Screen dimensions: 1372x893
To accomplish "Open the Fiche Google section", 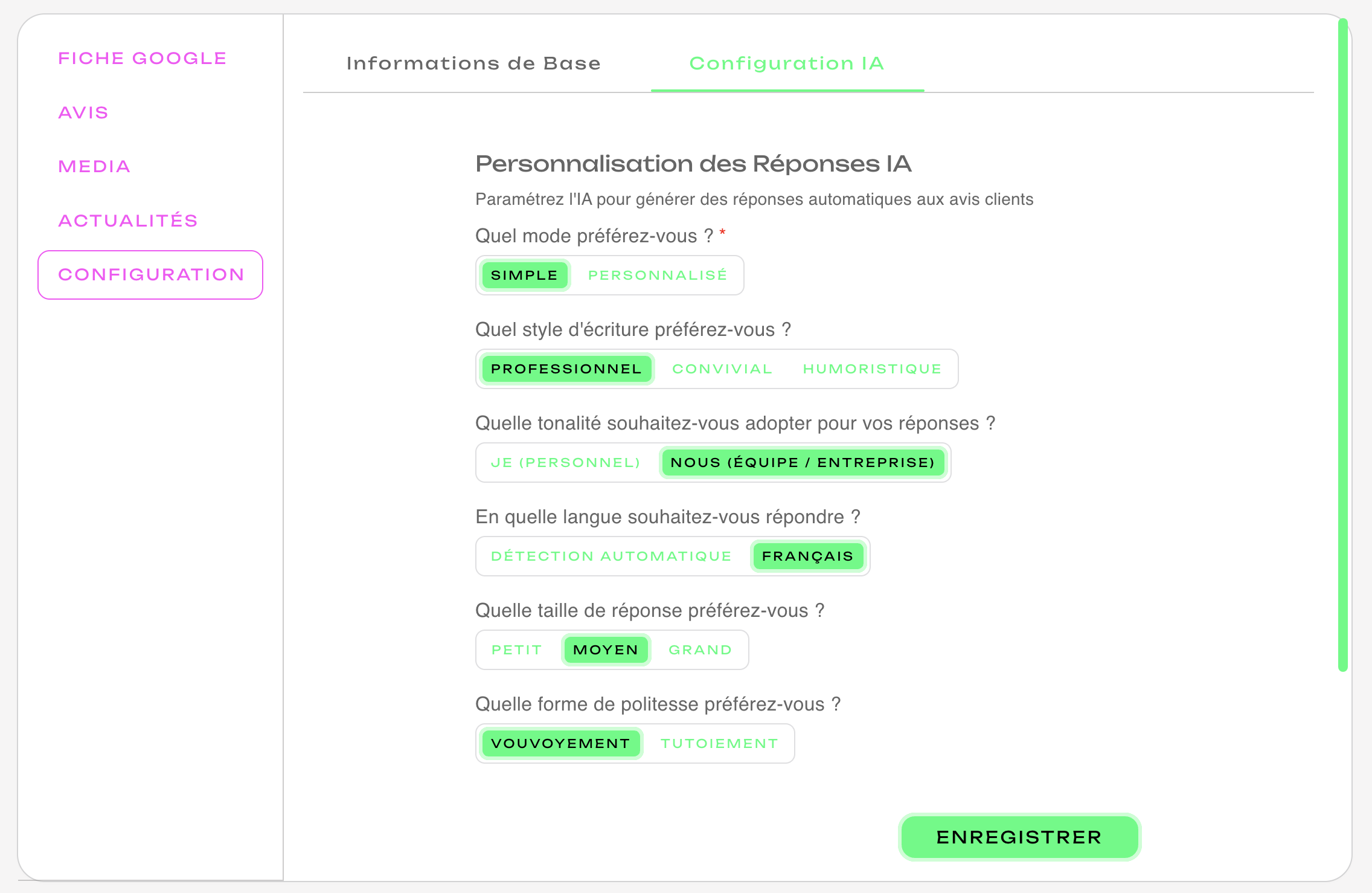I will tap(143, 58).
